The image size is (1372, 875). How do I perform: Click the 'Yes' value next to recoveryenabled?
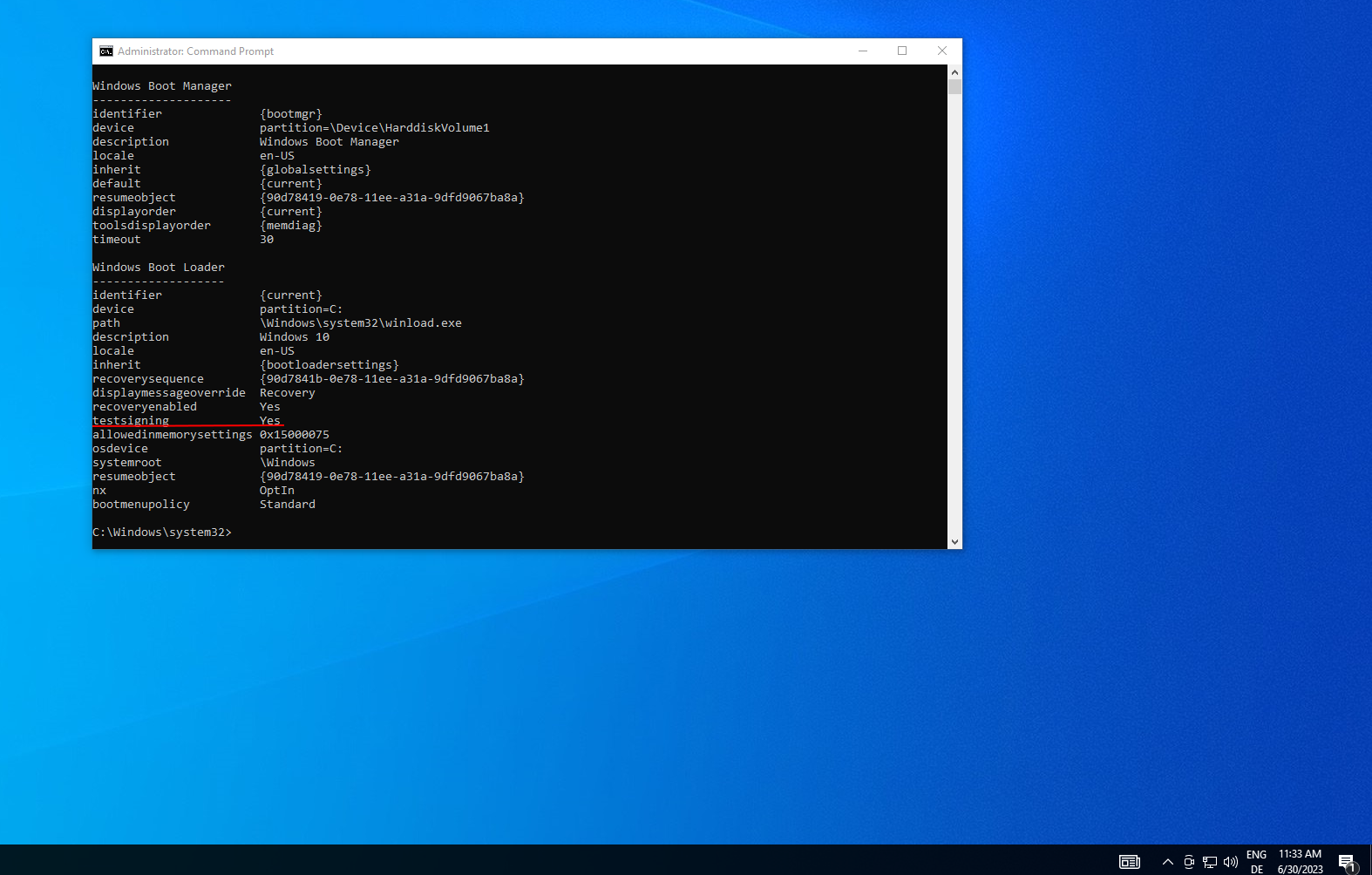[270, 407]
